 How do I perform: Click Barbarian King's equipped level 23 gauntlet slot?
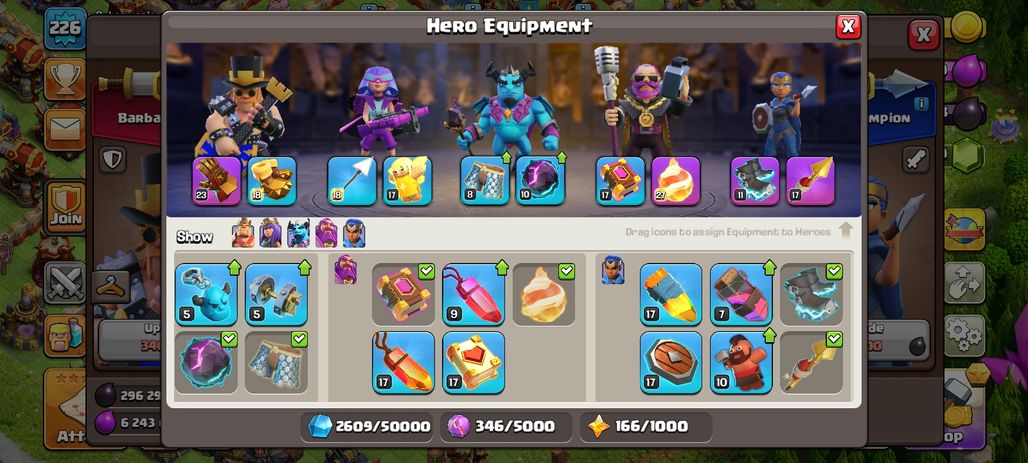coord(217,181)
